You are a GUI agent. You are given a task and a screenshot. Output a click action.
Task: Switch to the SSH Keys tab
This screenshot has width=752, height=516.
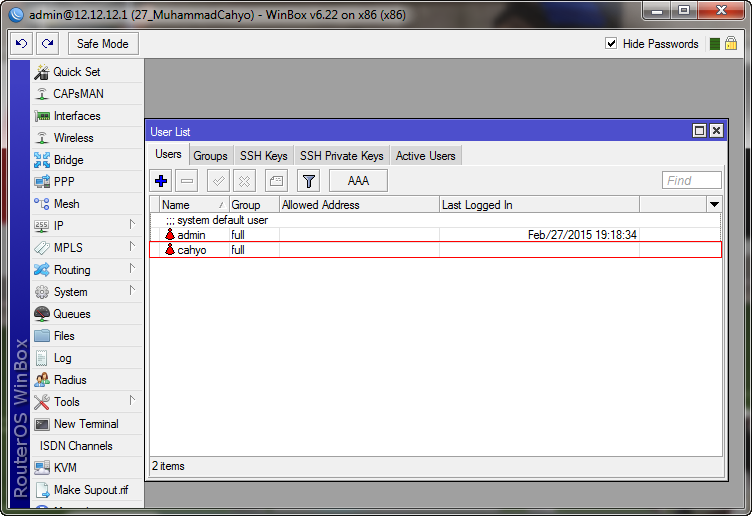pyautogui.click(x=264, y=156)
